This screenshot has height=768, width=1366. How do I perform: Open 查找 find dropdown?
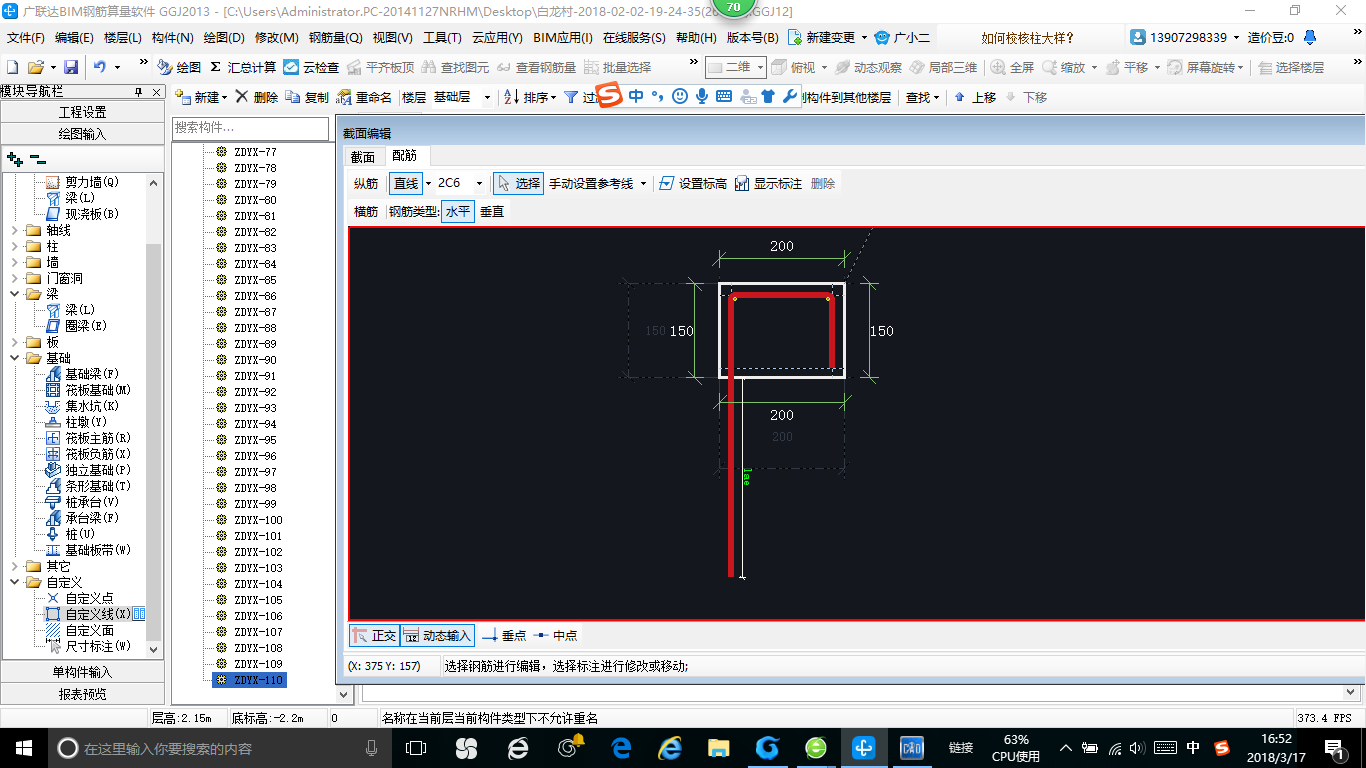922,97
